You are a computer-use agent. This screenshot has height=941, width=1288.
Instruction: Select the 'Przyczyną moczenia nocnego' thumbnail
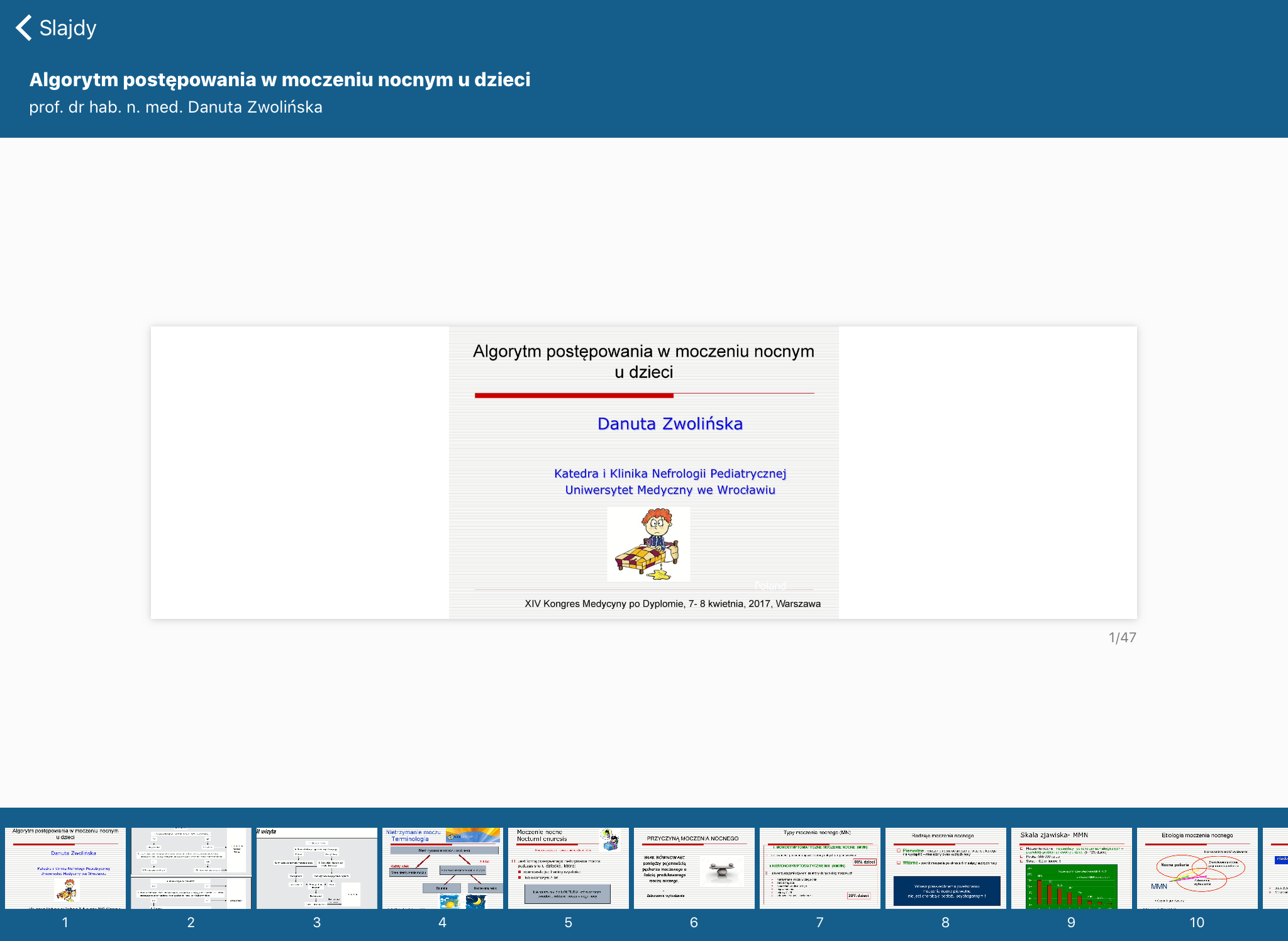pos(694,868)
